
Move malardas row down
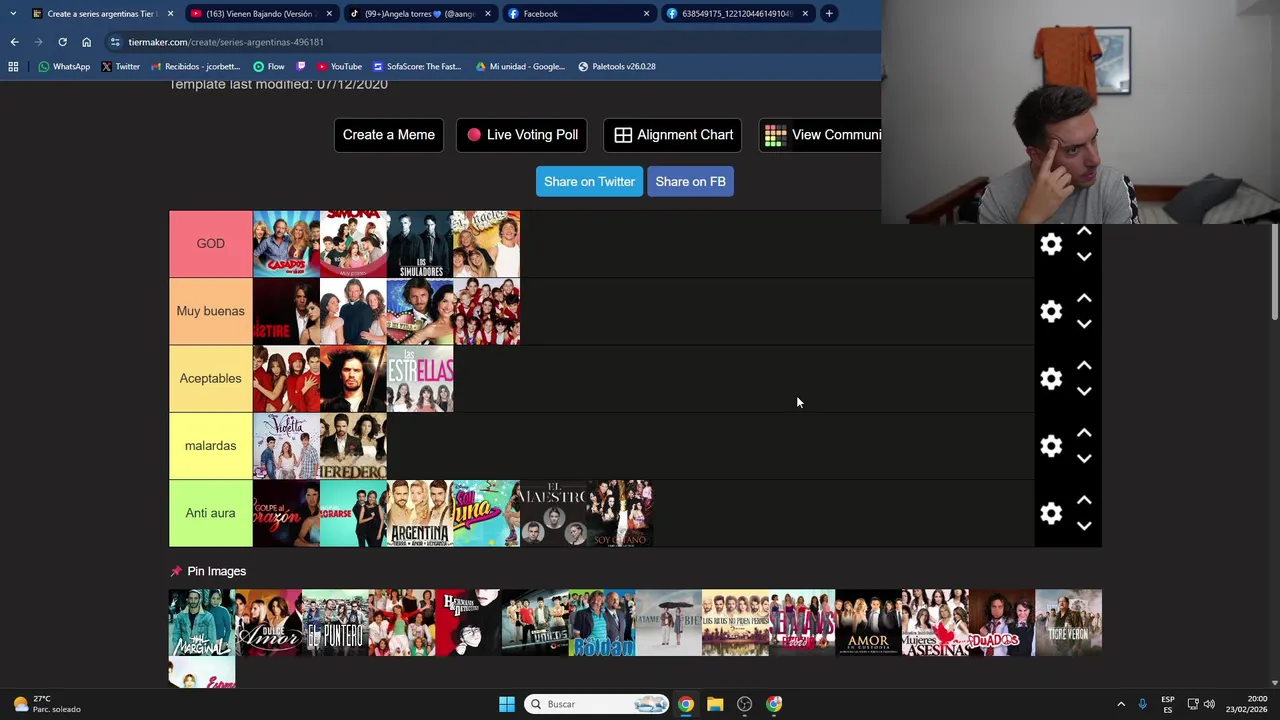[1084, 459]
